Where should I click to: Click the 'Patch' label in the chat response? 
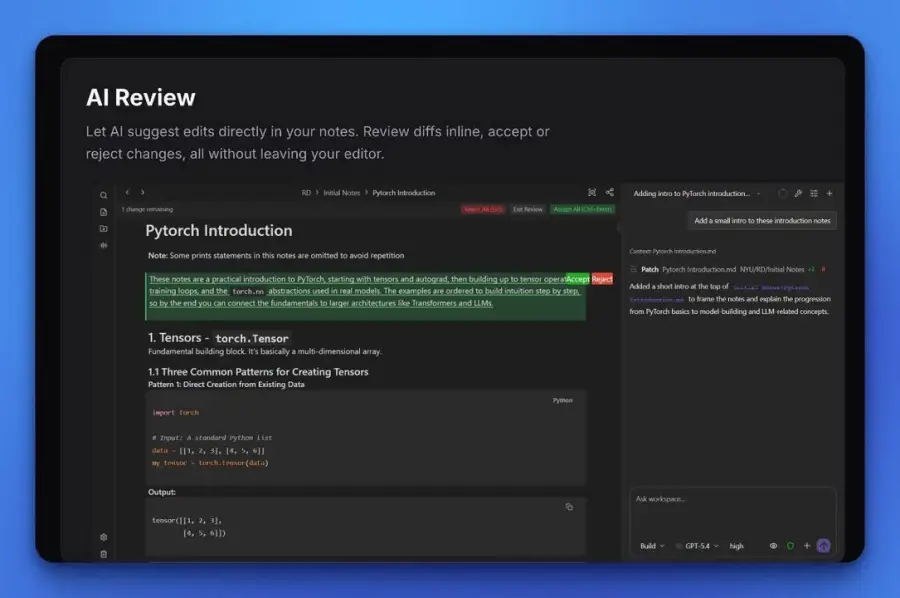click(650, 269)
